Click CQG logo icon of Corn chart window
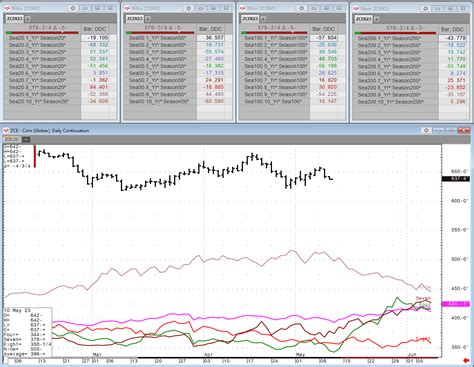Image resolution: width=474 pixels, height=367 pixels. coord(6,130)
